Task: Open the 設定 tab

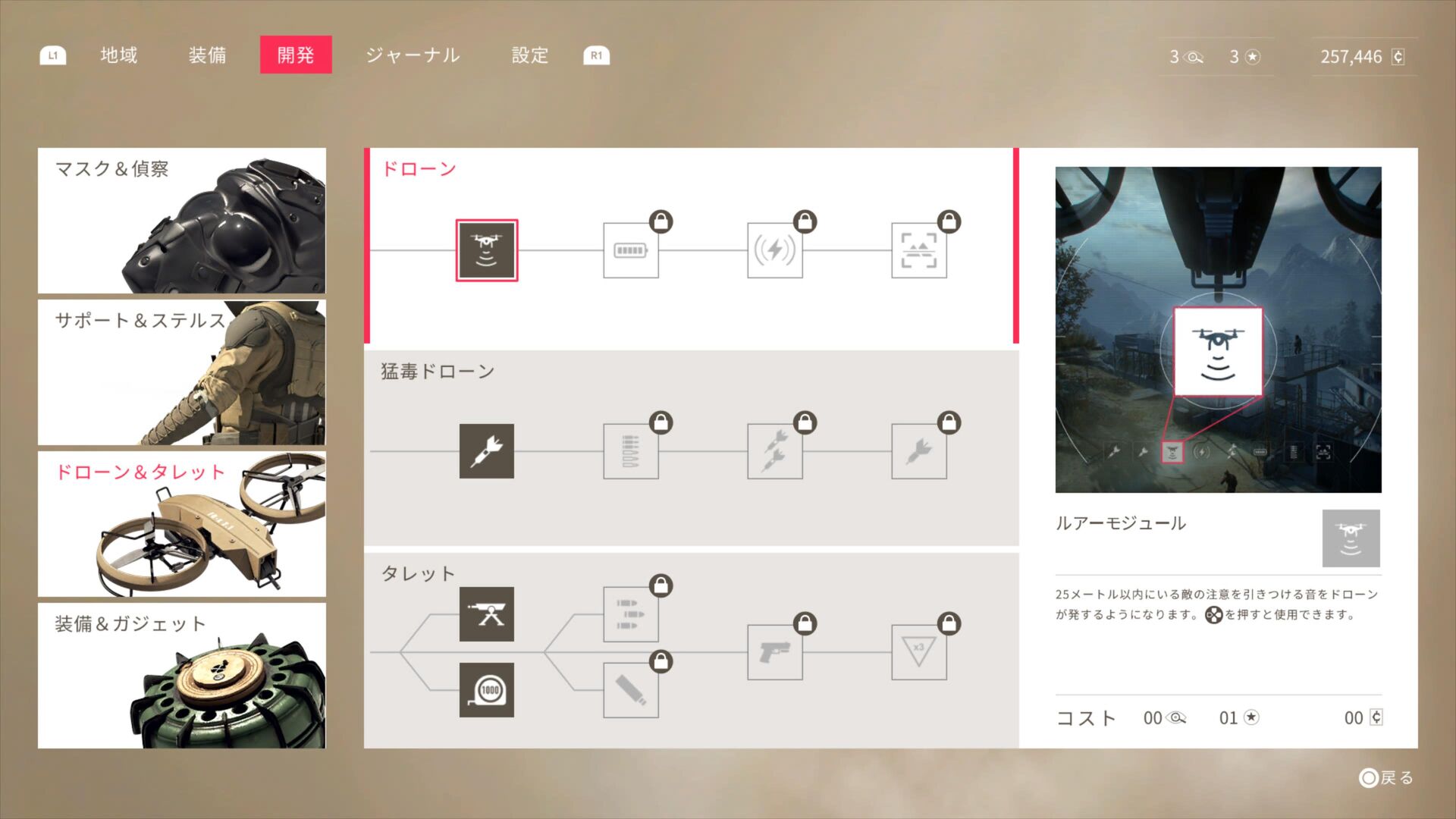Action: pos(530,55)
